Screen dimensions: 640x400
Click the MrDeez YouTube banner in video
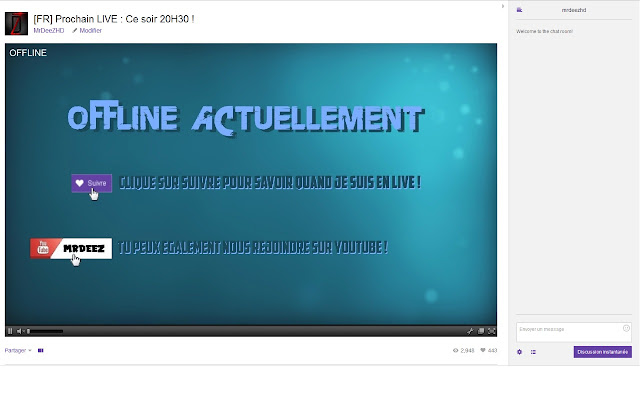coord(71,249)
